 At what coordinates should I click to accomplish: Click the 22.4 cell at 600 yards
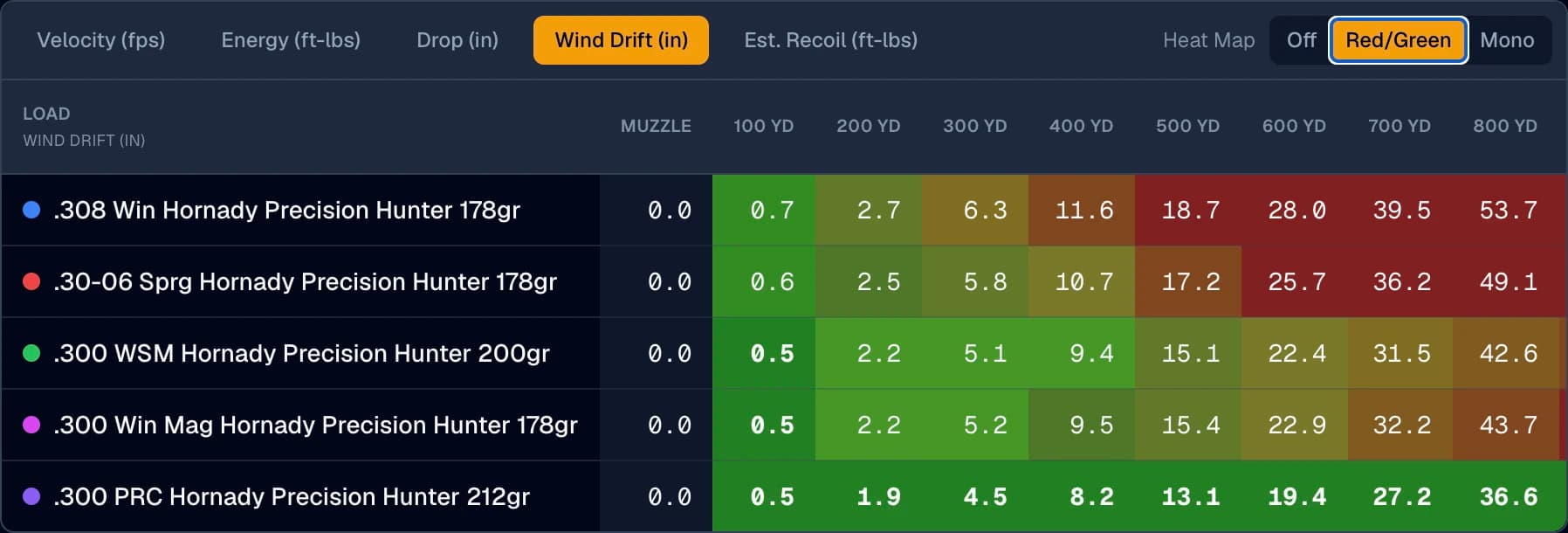point(1295,353)
